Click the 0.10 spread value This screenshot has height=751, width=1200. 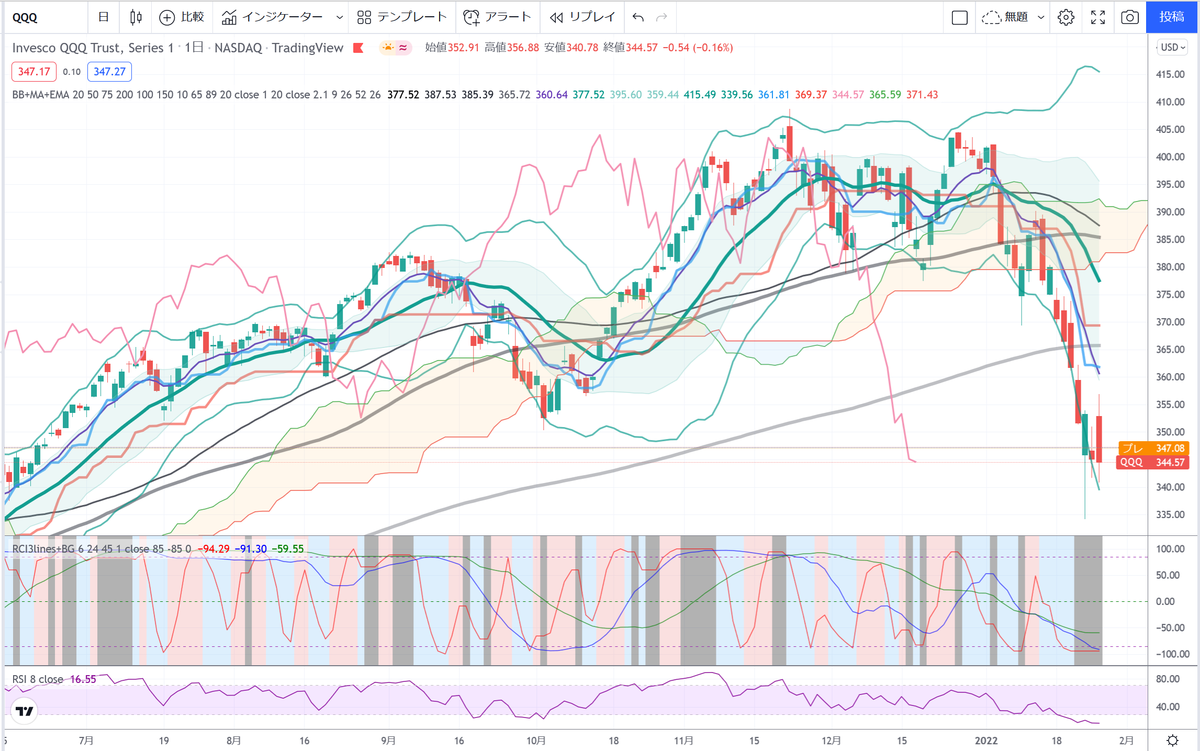[71, 71]
